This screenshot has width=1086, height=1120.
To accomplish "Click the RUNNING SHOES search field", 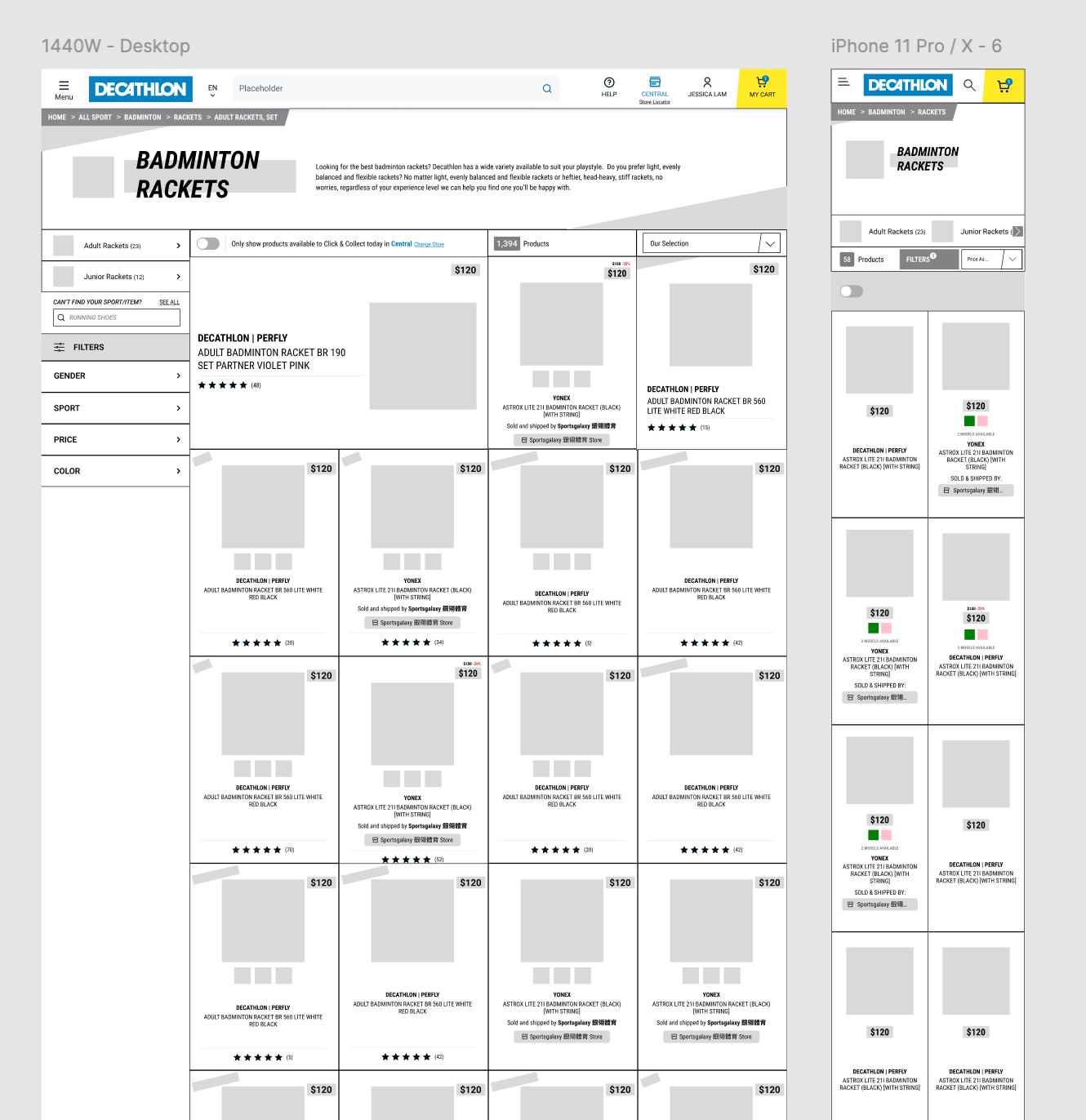I will (x=117, y=318).
